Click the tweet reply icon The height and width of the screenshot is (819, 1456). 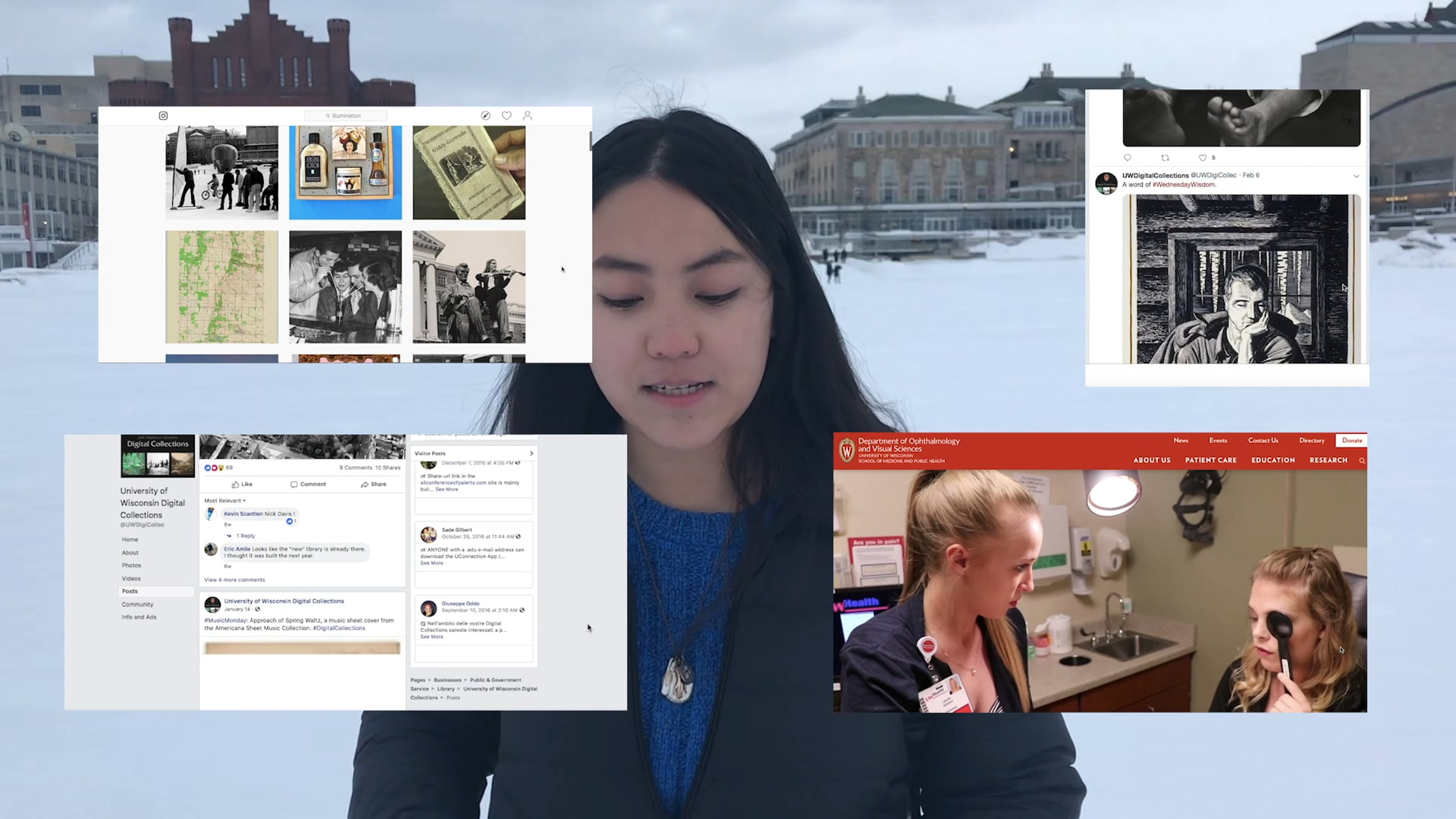coord(1127,158)
